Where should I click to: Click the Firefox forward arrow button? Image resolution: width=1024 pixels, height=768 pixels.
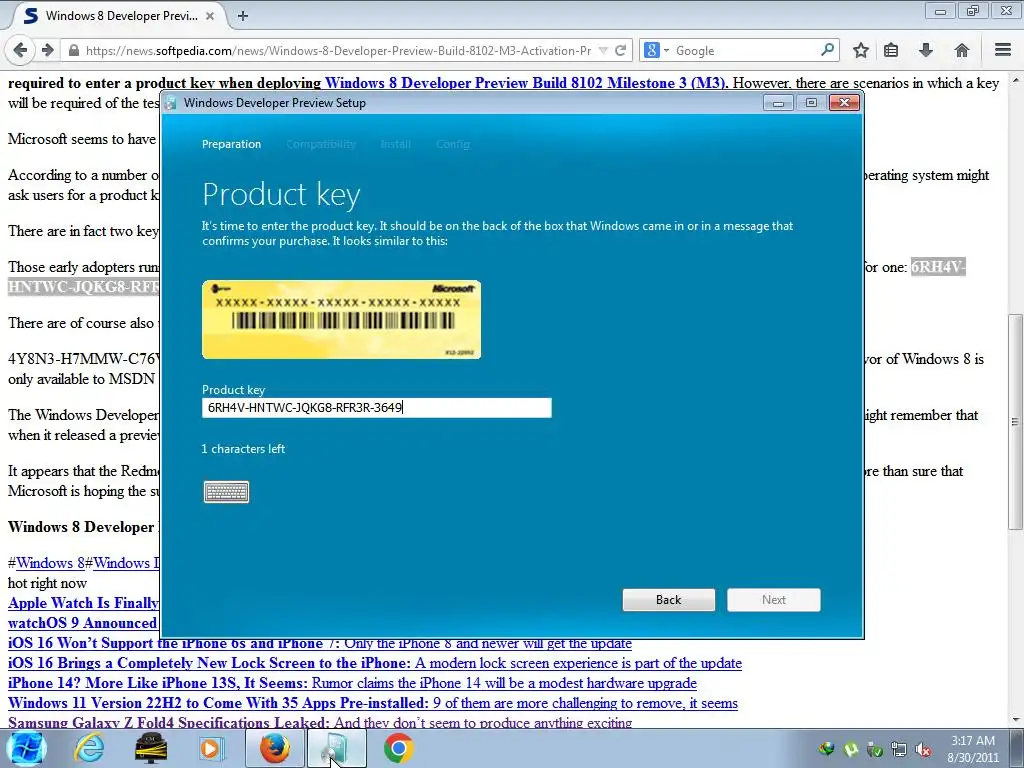[47, 50]
